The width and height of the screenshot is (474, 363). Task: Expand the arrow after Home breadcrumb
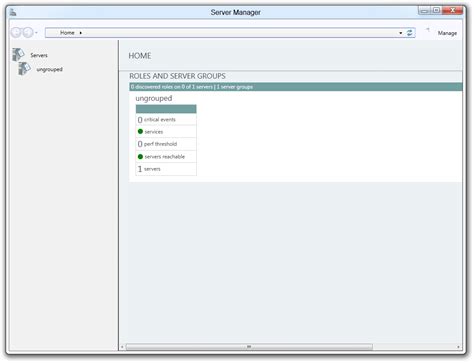tap(81, 33)
